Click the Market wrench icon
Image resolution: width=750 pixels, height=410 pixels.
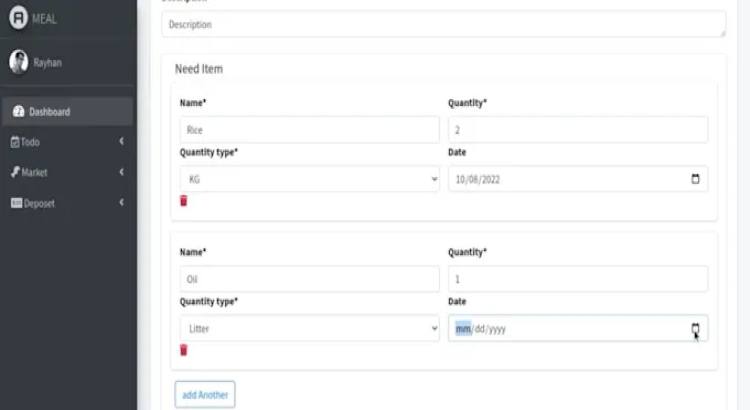[x=15, y=172]
